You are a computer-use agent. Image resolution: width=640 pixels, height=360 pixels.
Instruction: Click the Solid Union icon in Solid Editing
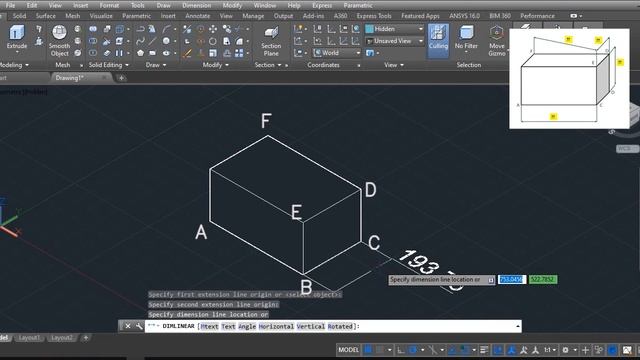(93, 29)
